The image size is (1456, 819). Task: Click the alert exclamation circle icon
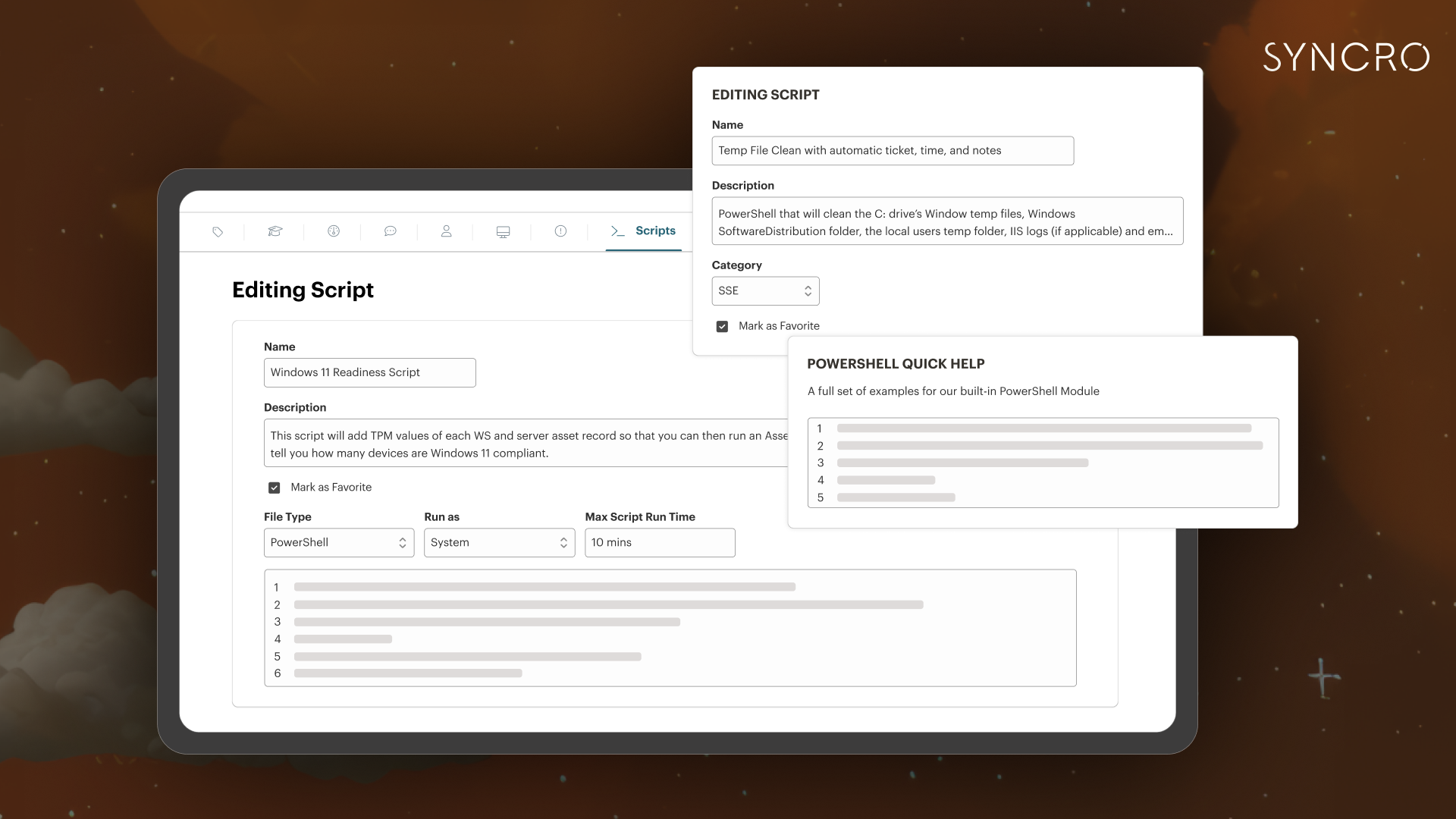point(560,231)
